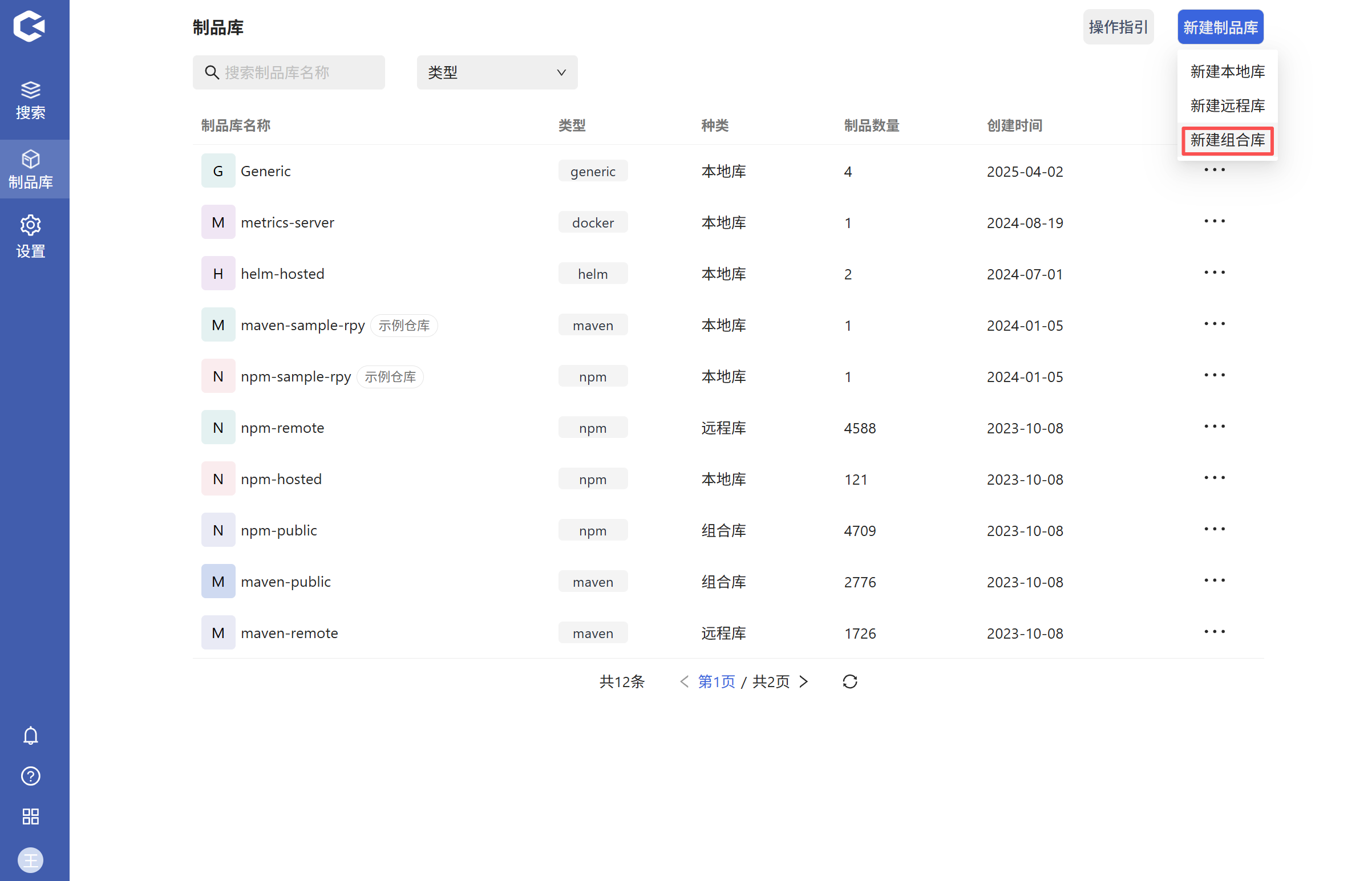The width and height of the screenshot is (1372, 881).
Task: Open the maven-public repository
Action: 286,582
